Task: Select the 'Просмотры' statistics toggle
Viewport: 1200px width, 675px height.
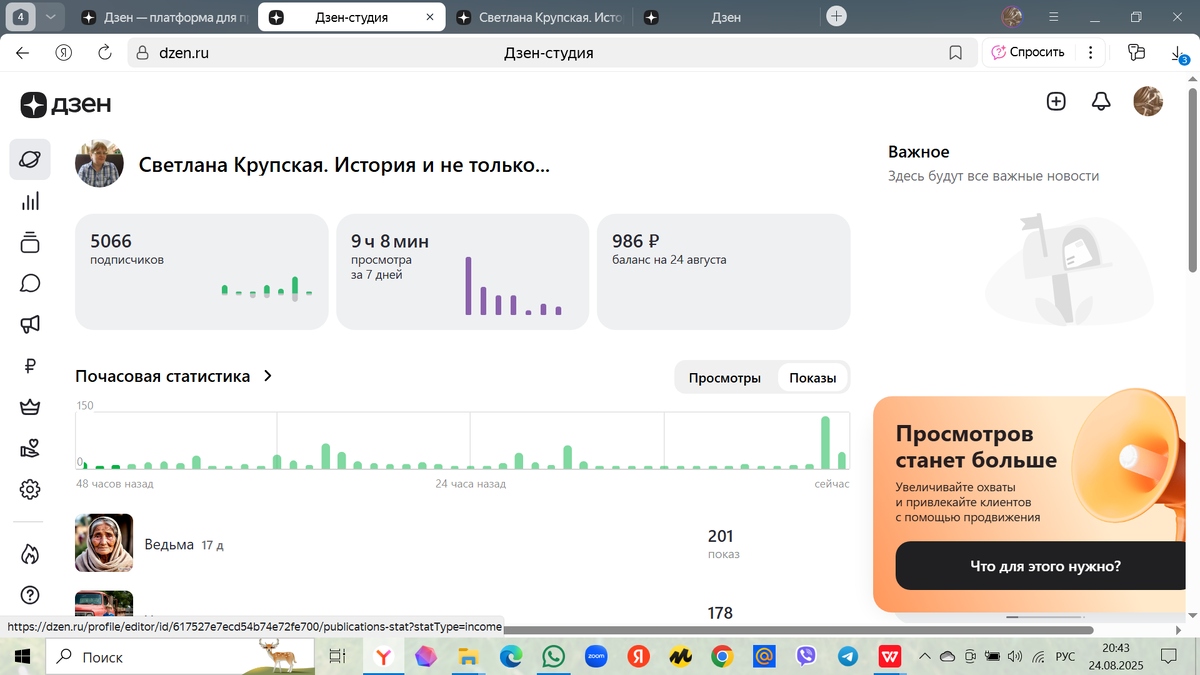Action: [725, 378]
